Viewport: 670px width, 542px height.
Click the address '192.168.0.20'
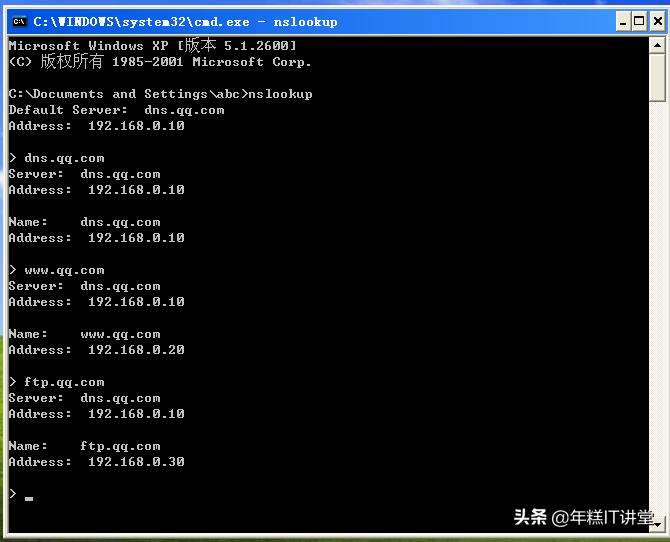(x=136, y=350)
